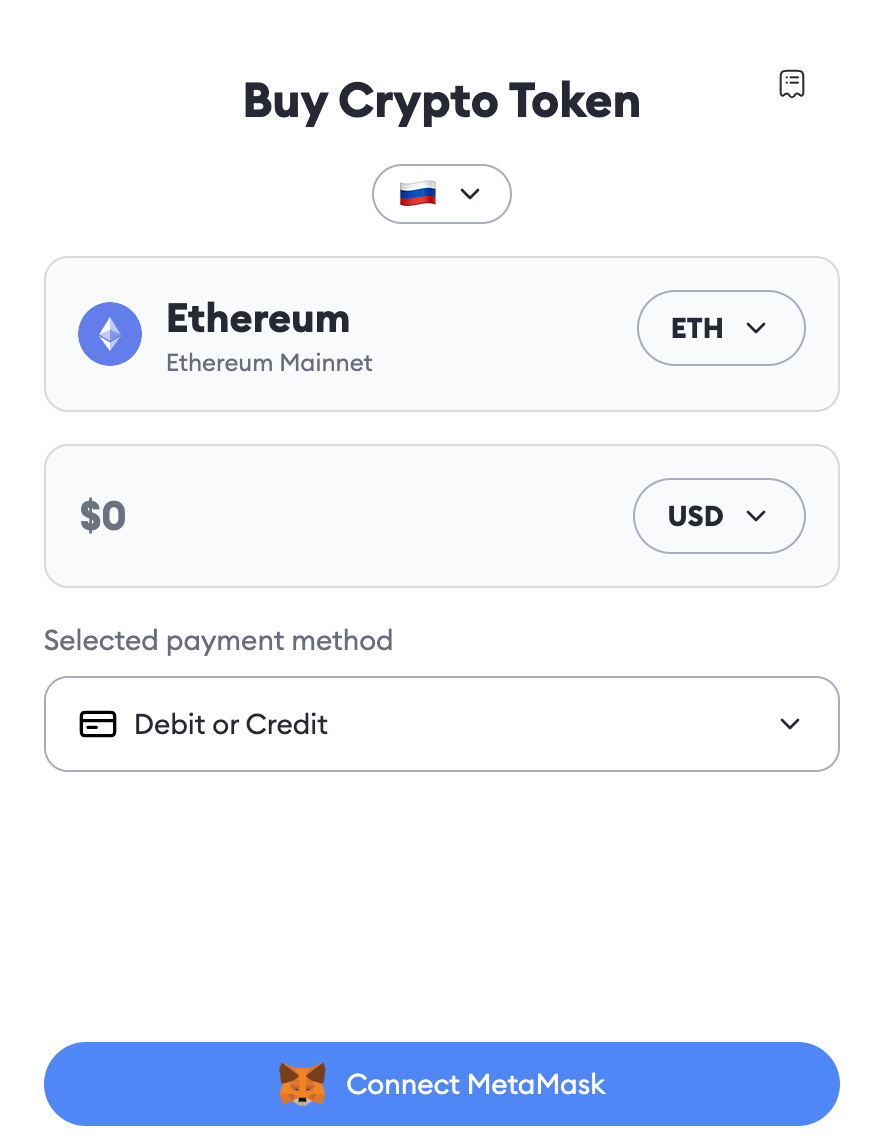Open the Debit or Credit payment dropdown
Screen dimensions: 884x1146
[x=441, y=724]
